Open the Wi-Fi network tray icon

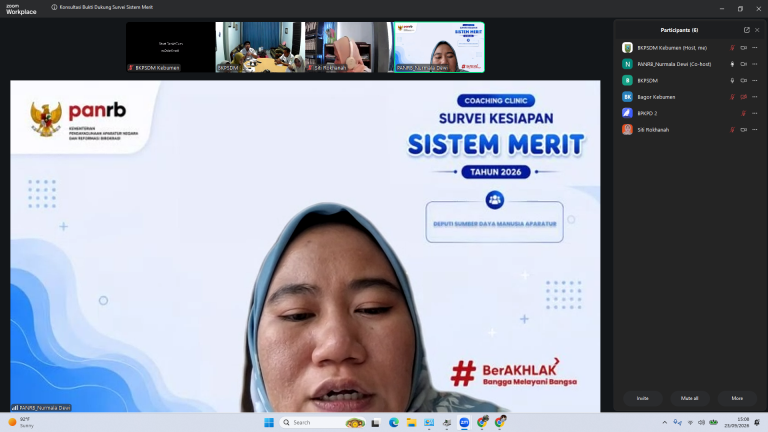[x=690, y=422]
